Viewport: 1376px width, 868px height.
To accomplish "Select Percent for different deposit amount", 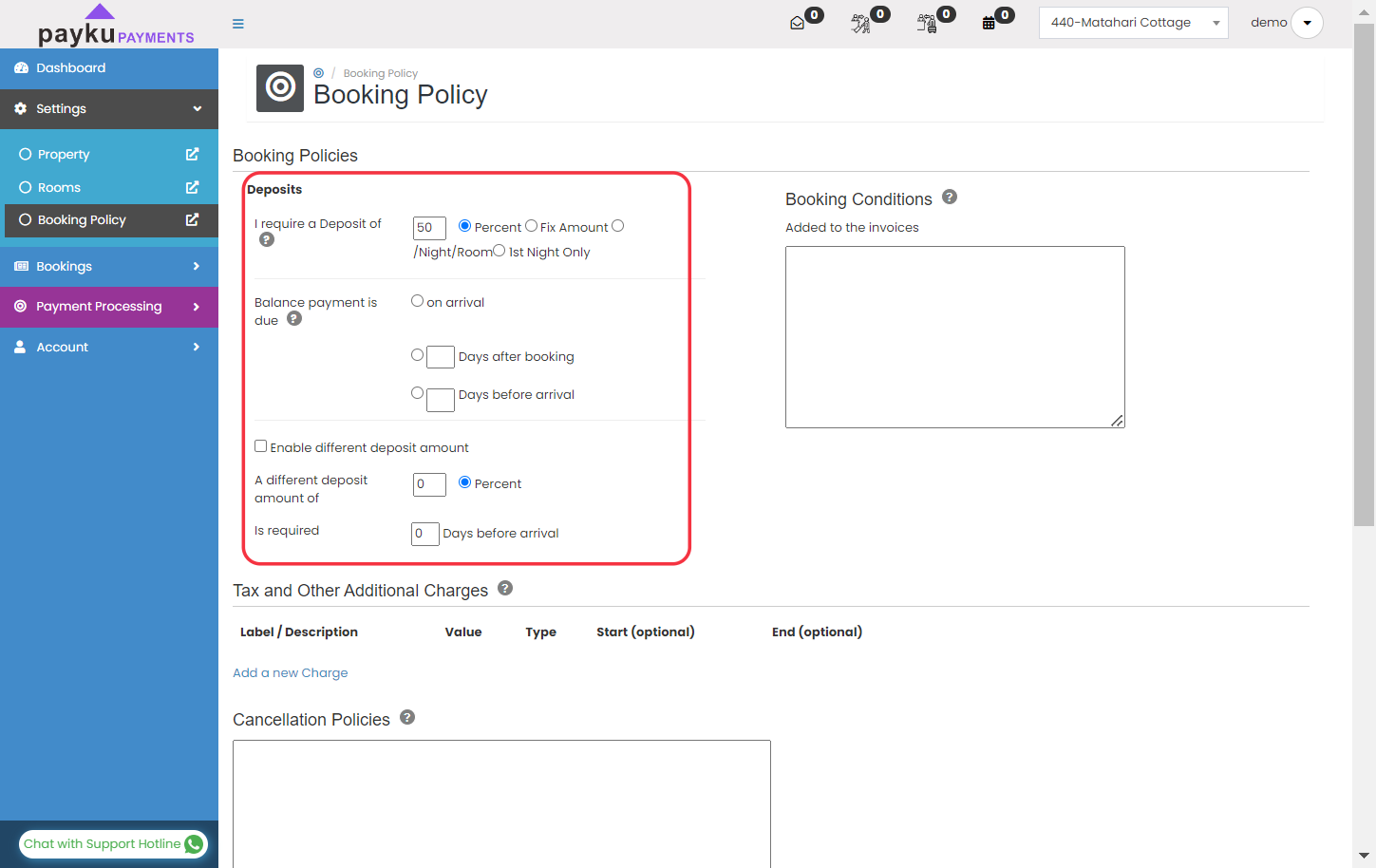I will click(x=464, y=482).
